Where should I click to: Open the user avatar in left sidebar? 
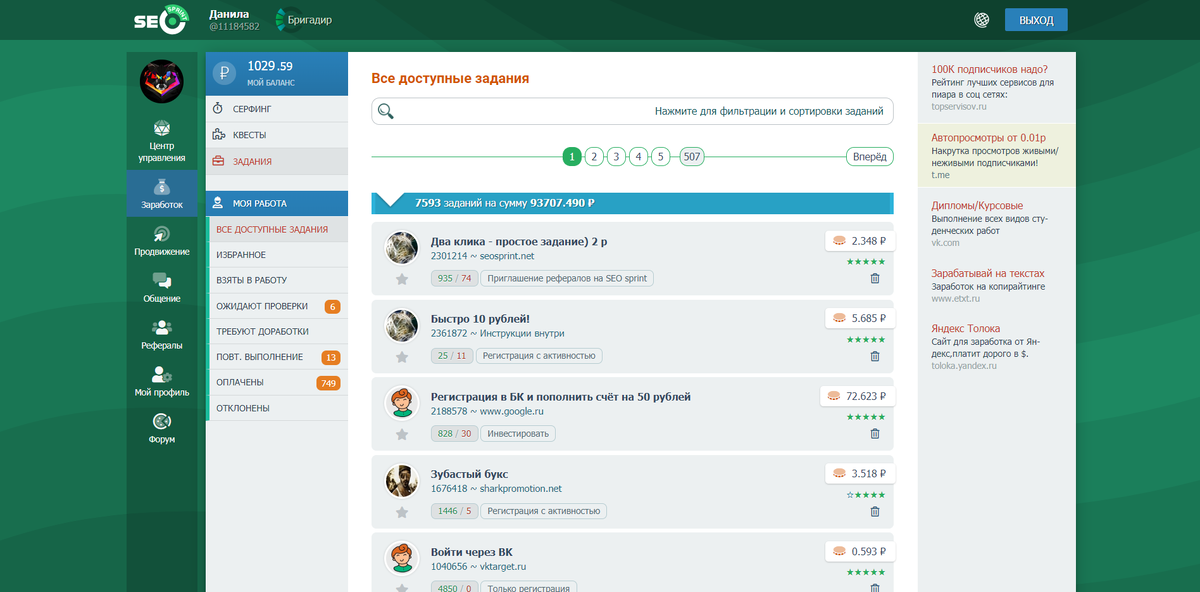(x=161, y=81)
